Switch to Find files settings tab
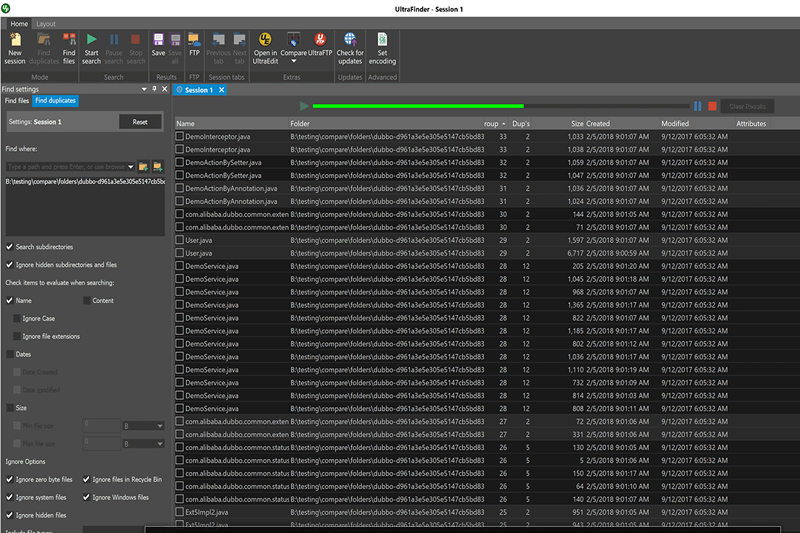The height and width of the screenshot is (533, 800). point(17,100)
